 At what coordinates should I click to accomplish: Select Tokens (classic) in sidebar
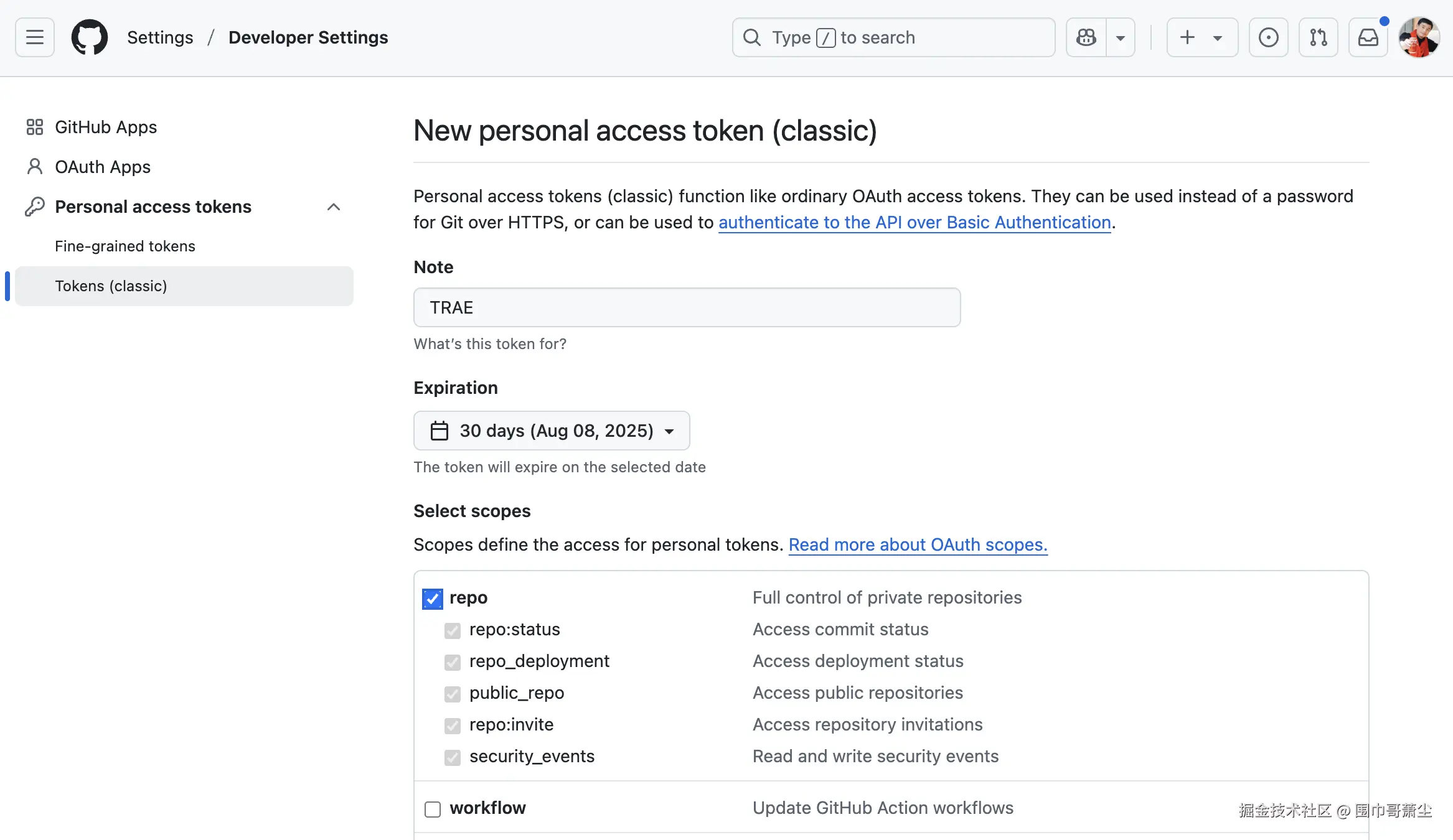[x=111, y=286]
